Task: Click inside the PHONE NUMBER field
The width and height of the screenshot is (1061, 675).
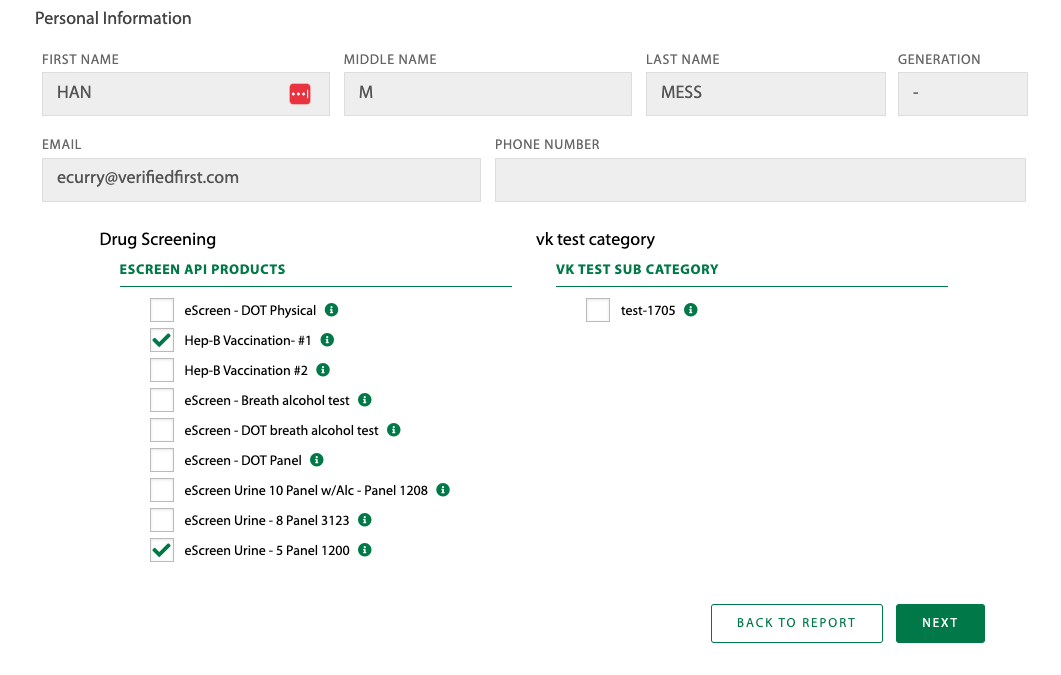Action: pos(760,180)
